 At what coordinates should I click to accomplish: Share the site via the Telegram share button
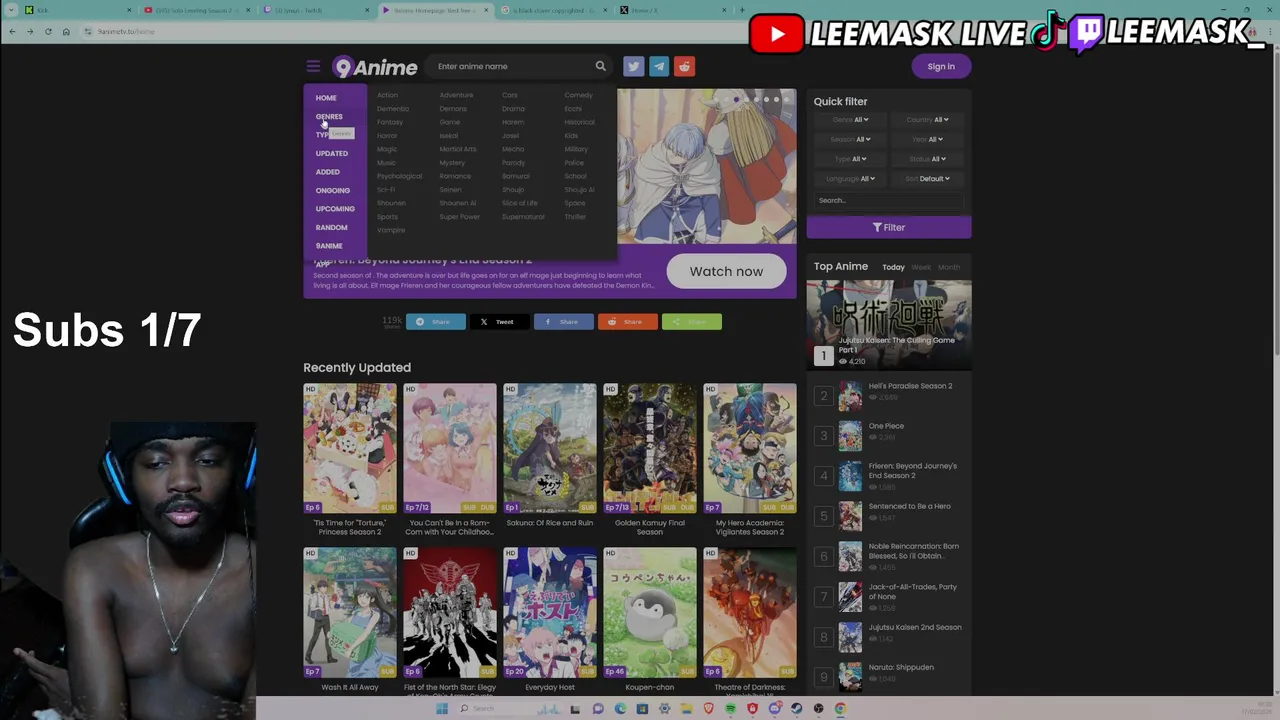435,322
